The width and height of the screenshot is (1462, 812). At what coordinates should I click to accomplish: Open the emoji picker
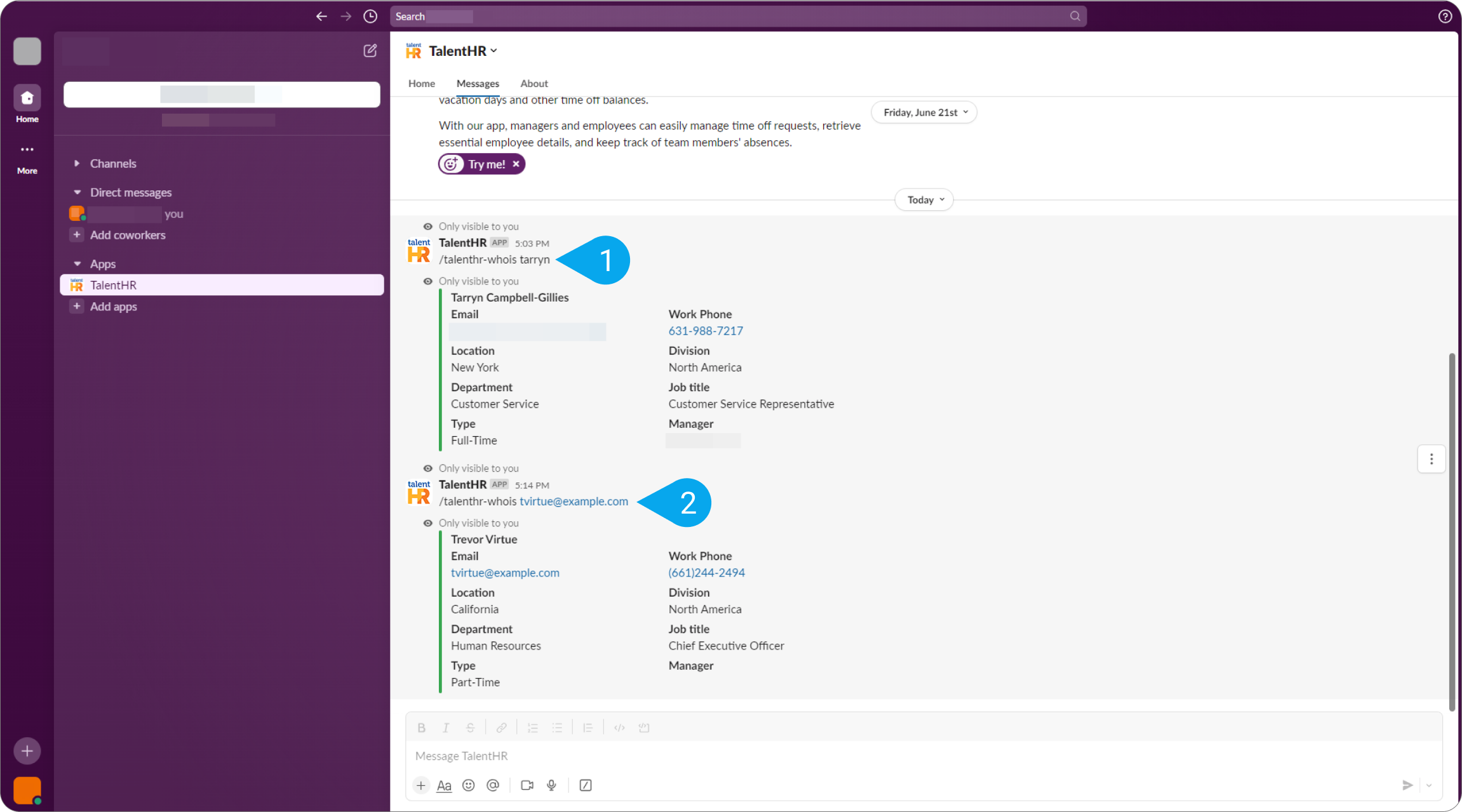click(469, 785)
